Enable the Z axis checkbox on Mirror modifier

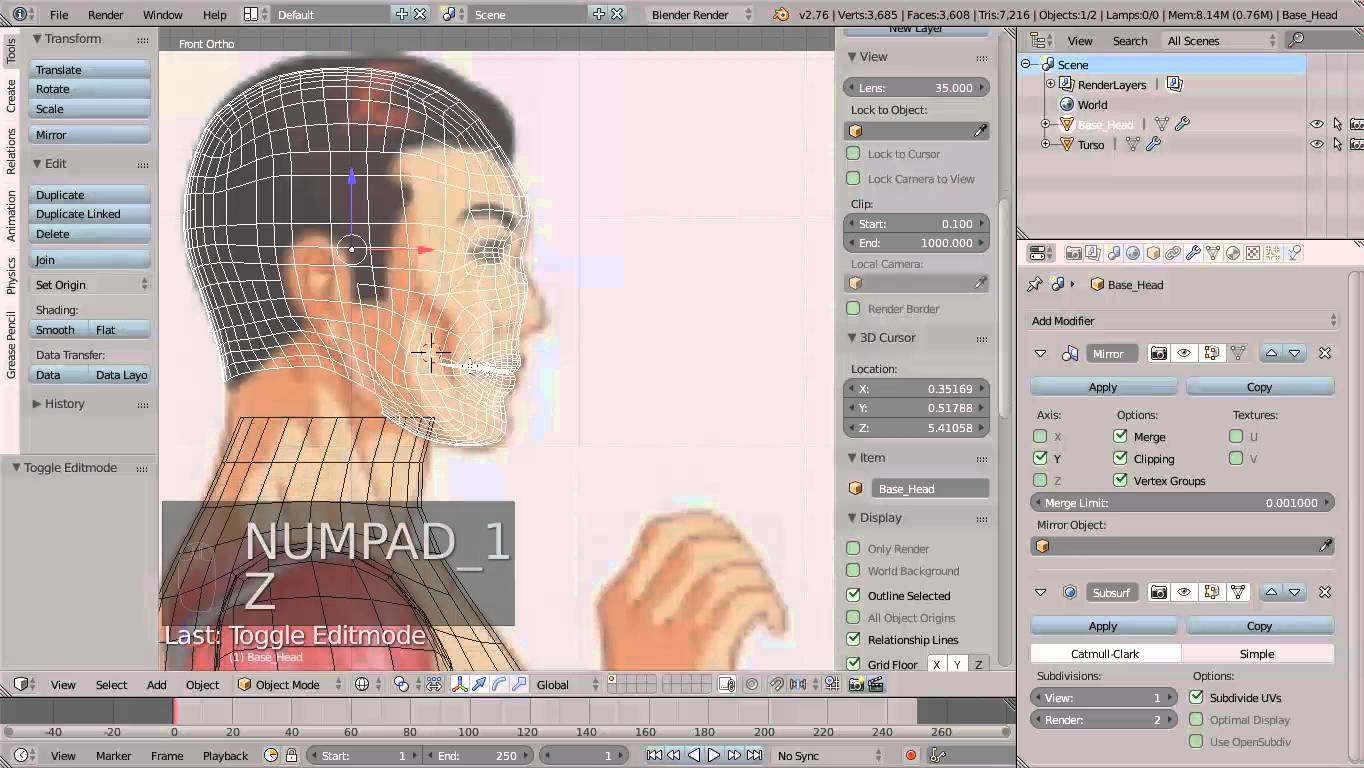tap(1041, 480)
